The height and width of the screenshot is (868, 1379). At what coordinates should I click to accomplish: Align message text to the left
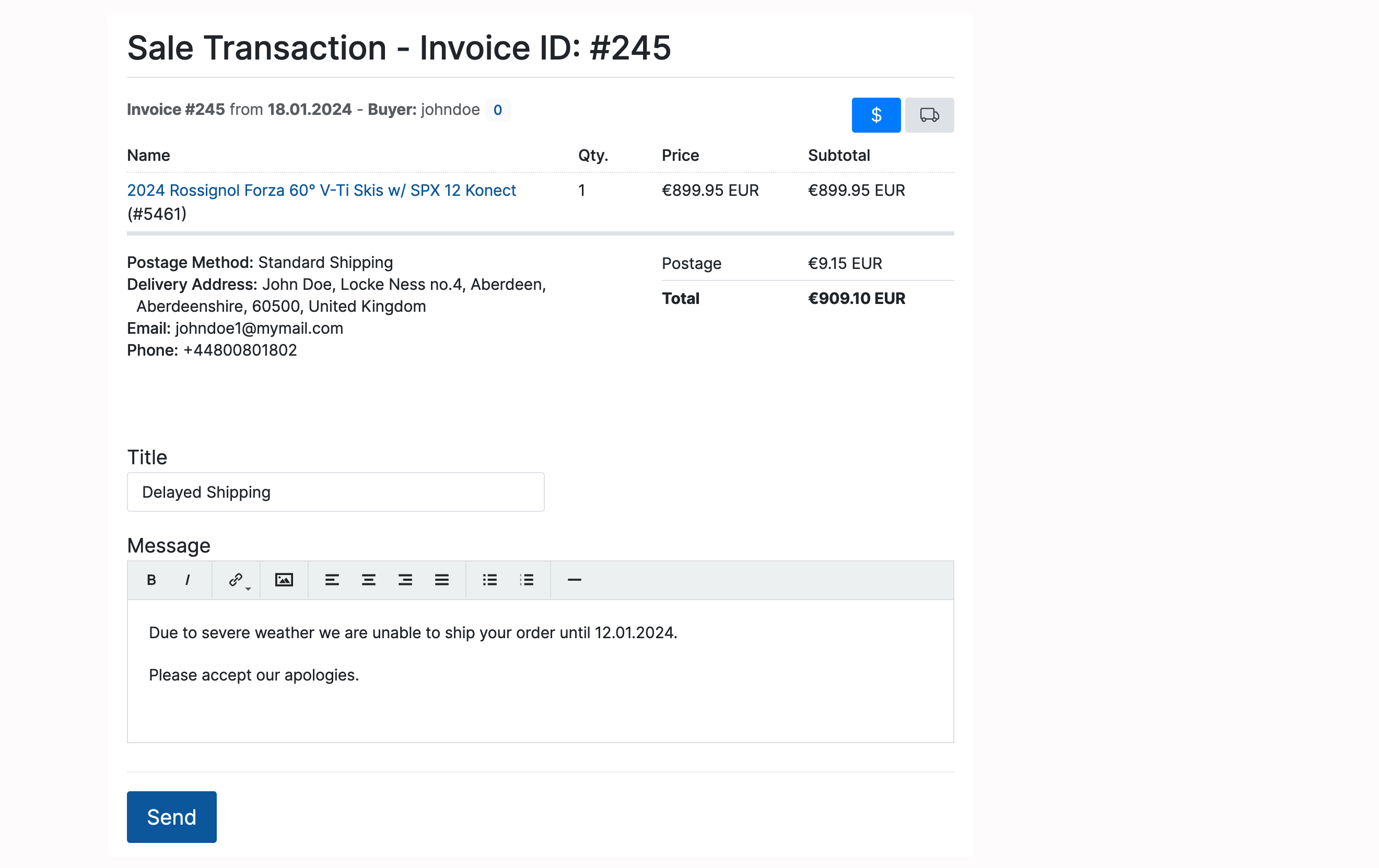[x=332, y=580]
